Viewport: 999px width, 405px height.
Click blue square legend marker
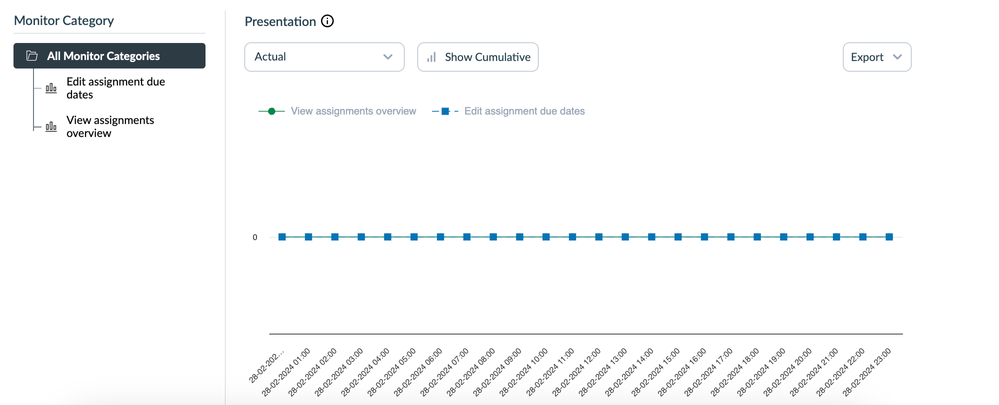(445, 111)
